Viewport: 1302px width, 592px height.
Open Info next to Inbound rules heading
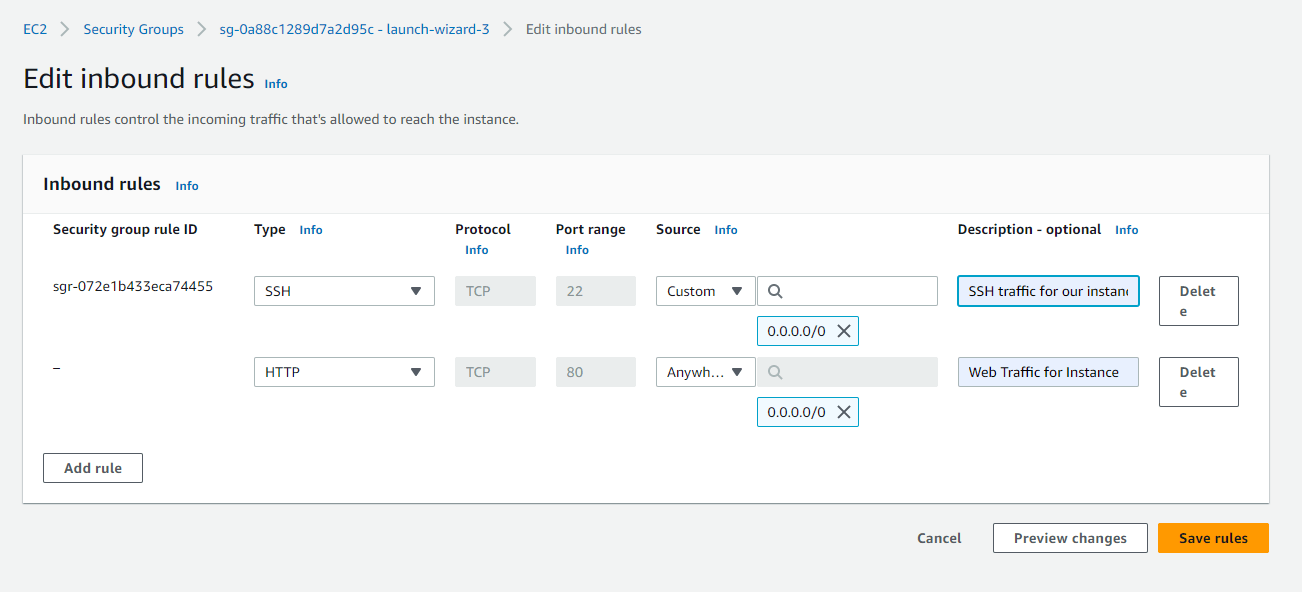tap(187, 186)
